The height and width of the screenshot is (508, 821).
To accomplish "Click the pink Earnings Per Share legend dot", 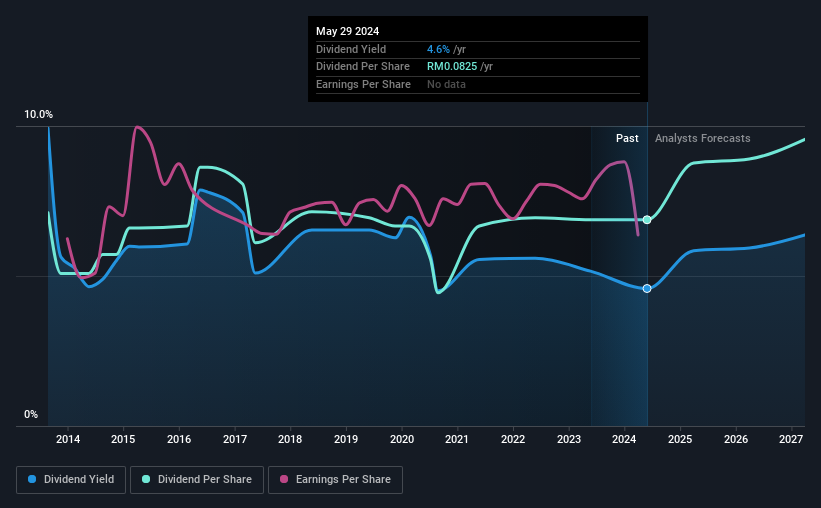I will coord(284,479).
